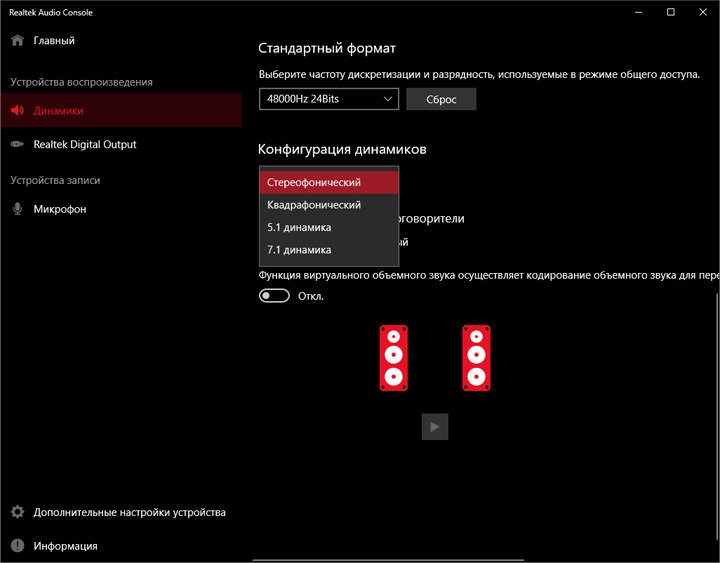
Task: Open the 48000Hz 24Bits format dropdown
Action: point(329,99)
